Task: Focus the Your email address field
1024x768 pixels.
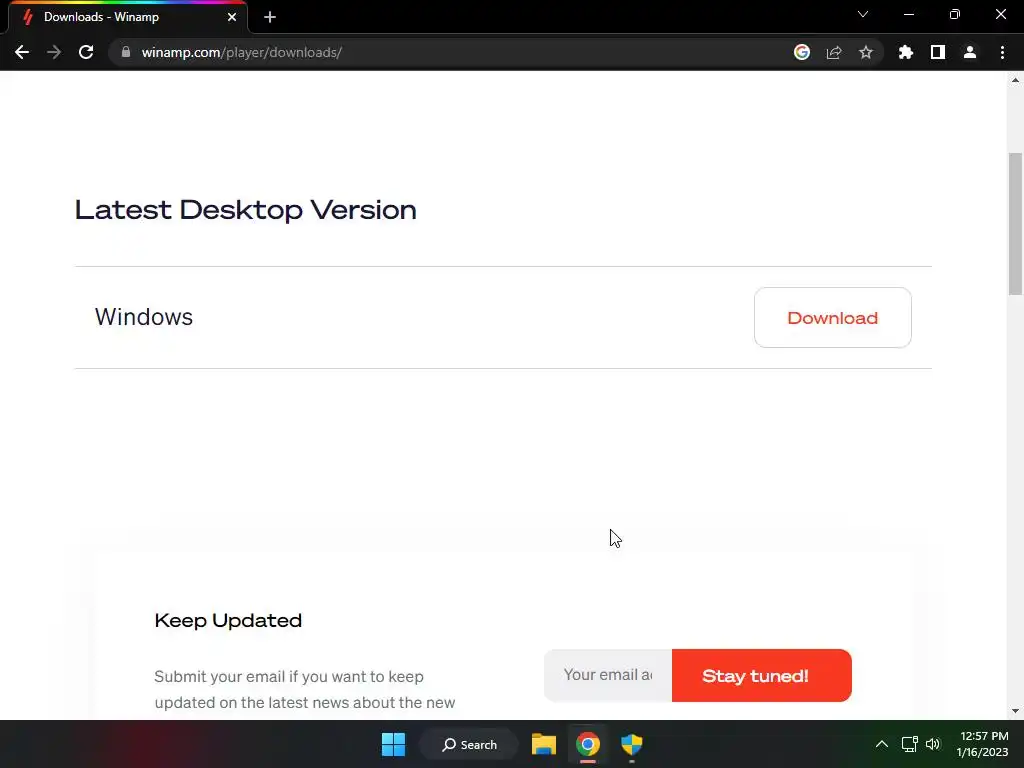Action: 608,675
